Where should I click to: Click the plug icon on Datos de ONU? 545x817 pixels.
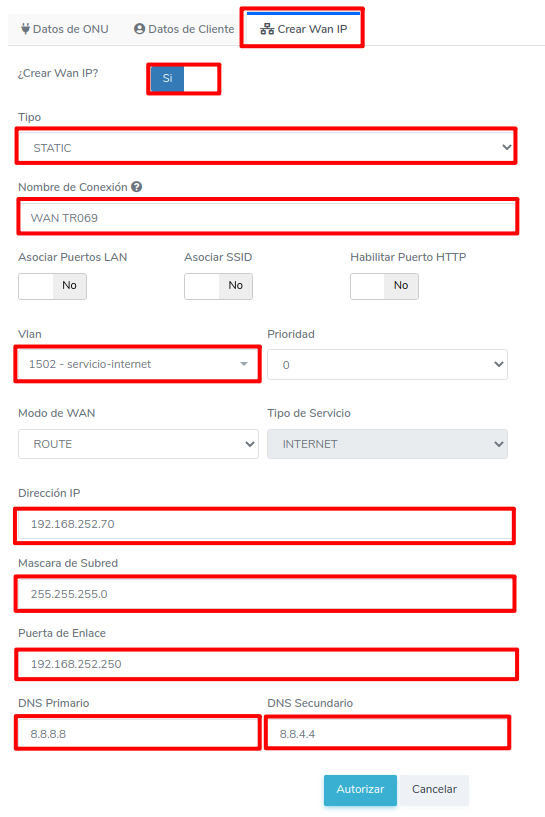point(25,29)
